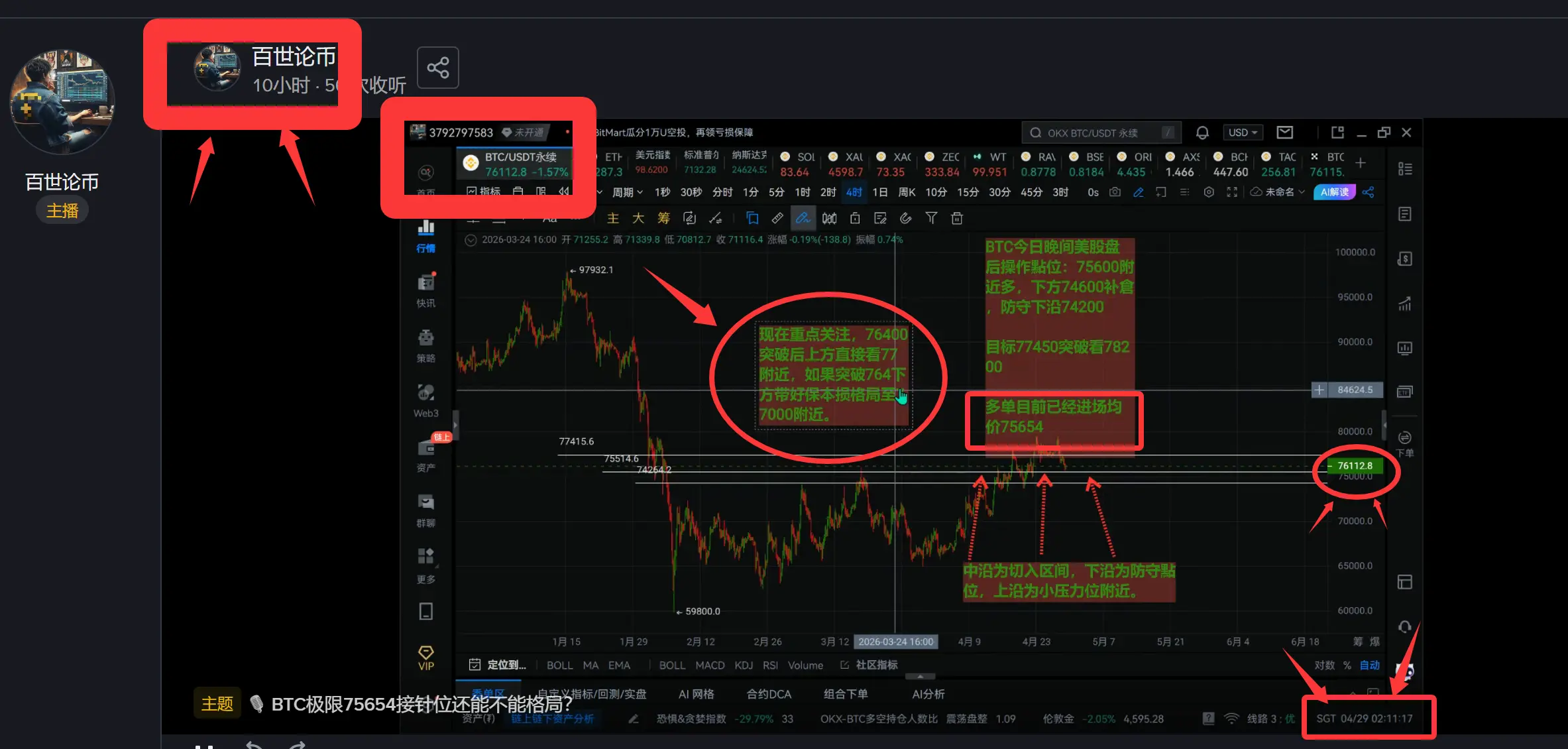The image size is (1568, 749).
Task: Click the filter funnel icon in drawing toolbar
Action: pos(931,218)
